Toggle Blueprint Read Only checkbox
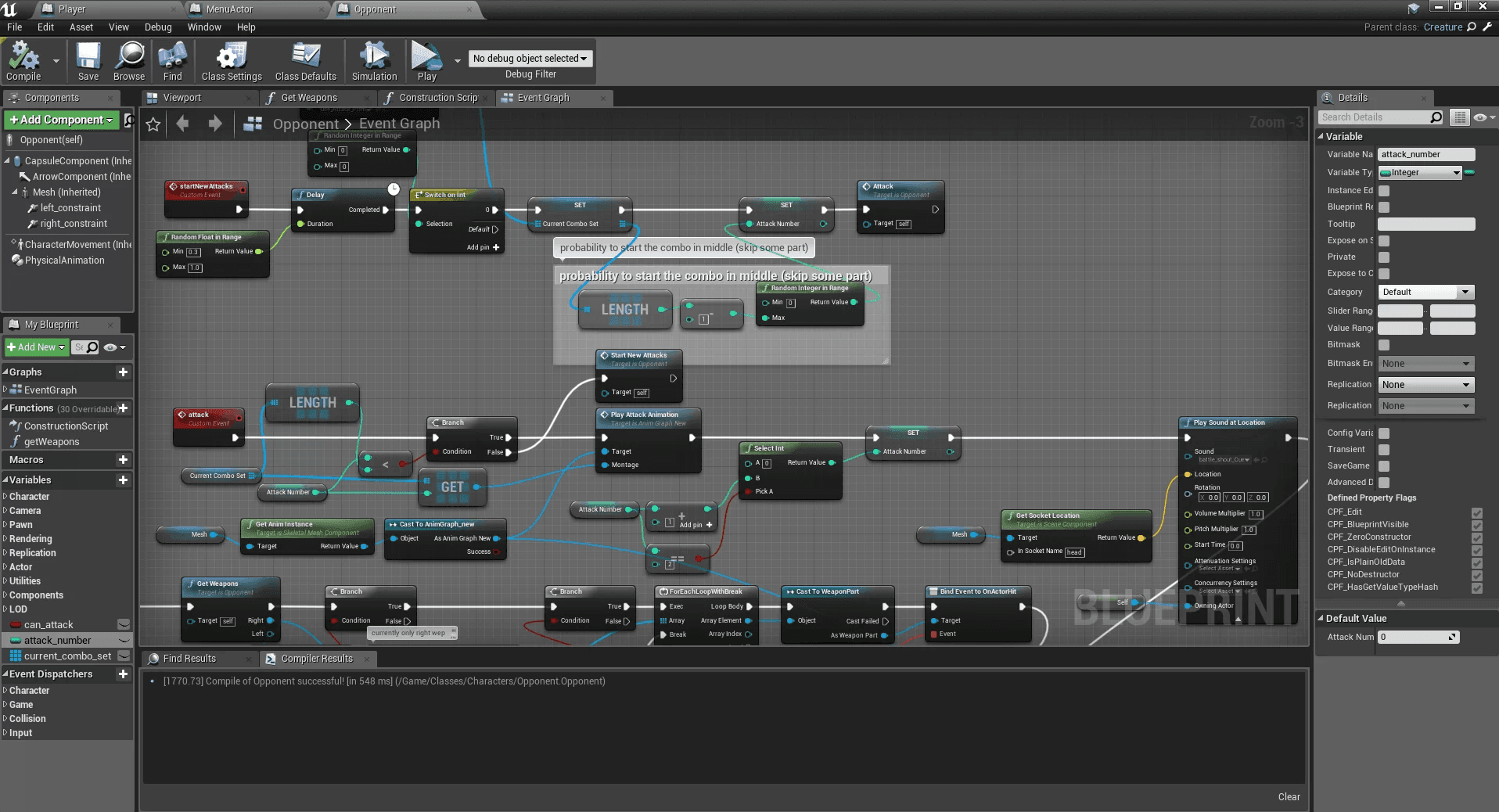The width and height of the screenshot is (1499, 812). 1384,207
